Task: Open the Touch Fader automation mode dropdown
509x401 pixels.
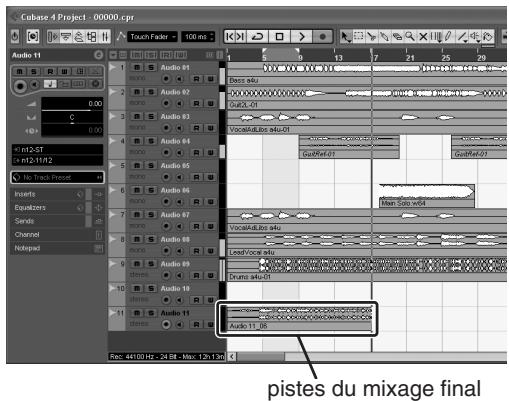Action: 152,37
